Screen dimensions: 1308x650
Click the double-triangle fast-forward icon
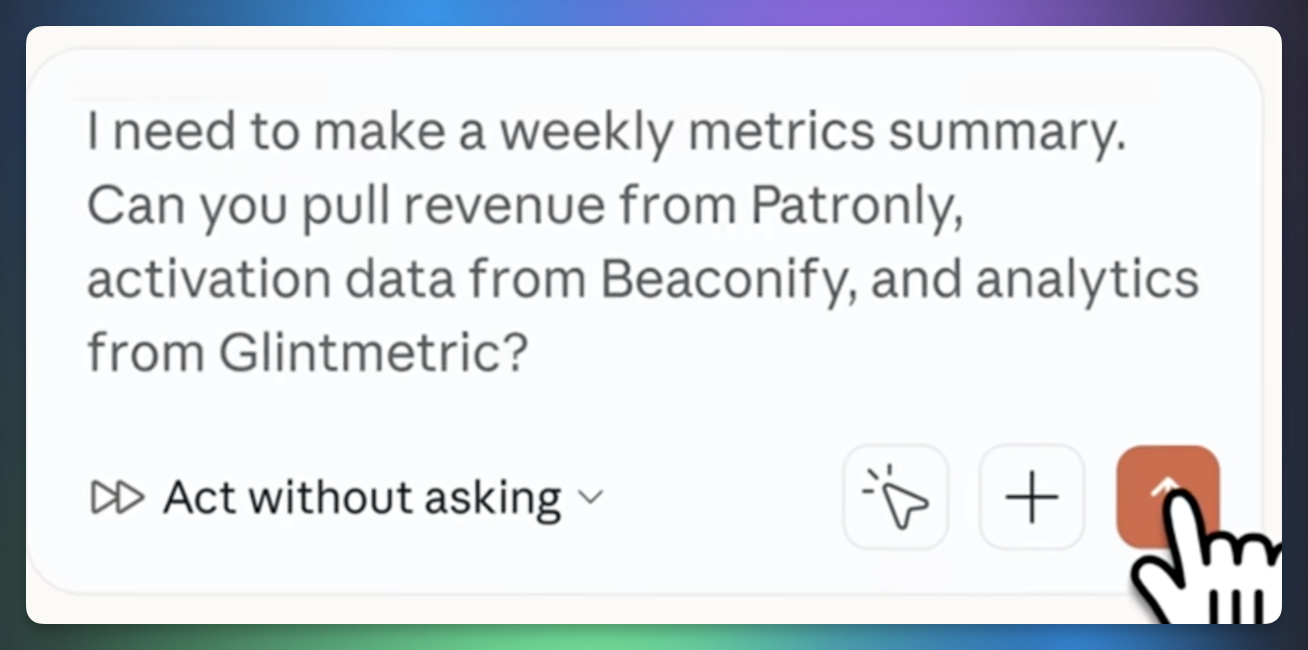(x=117, y=497)
